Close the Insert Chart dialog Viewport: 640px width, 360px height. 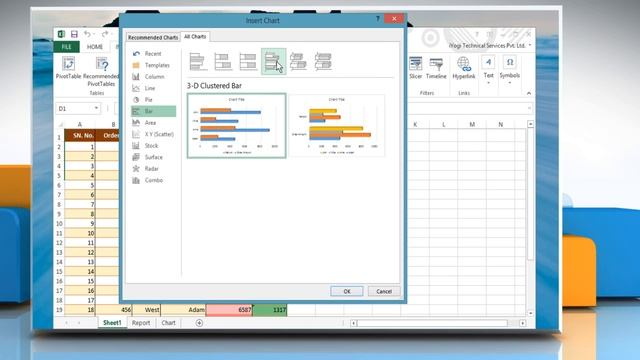pos(394,18)
